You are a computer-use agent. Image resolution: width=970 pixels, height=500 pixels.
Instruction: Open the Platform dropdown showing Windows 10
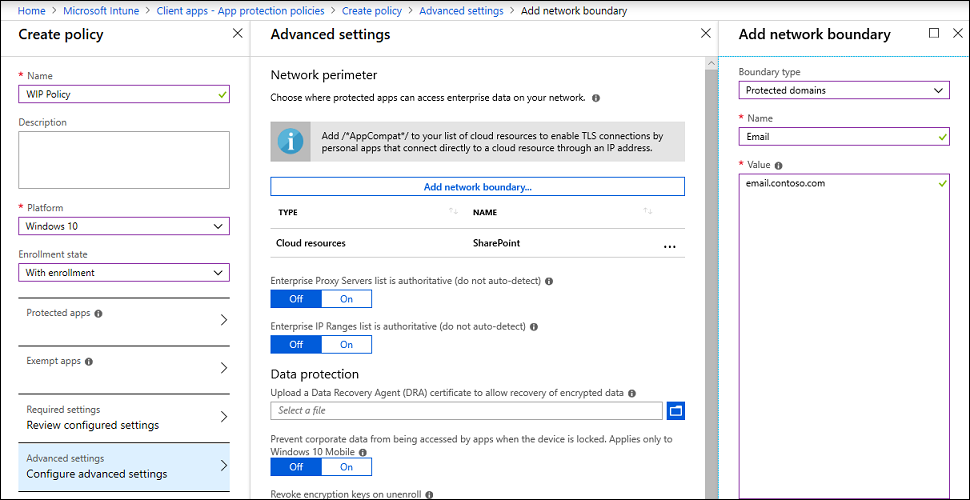click(124, 226)
